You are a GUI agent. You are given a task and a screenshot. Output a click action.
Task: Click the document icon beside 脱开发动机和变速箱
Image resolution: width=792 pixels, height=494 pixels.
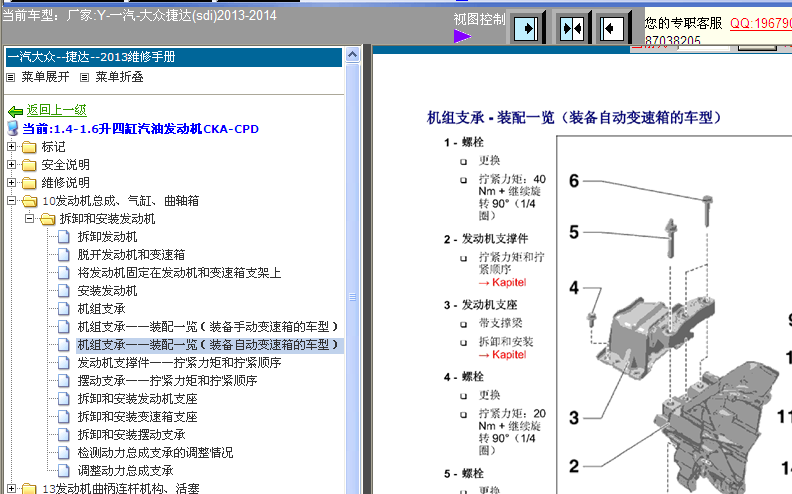tap(64, 255)
